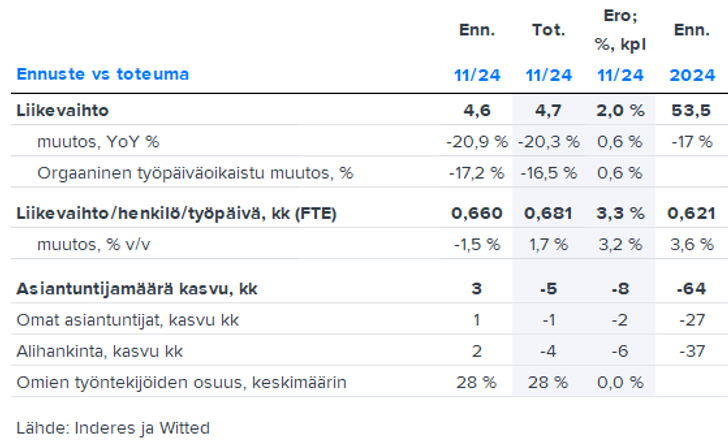Select the "muutos, % v/v" row label
This screenshot has width=728, height=447.
pos(94,244)
